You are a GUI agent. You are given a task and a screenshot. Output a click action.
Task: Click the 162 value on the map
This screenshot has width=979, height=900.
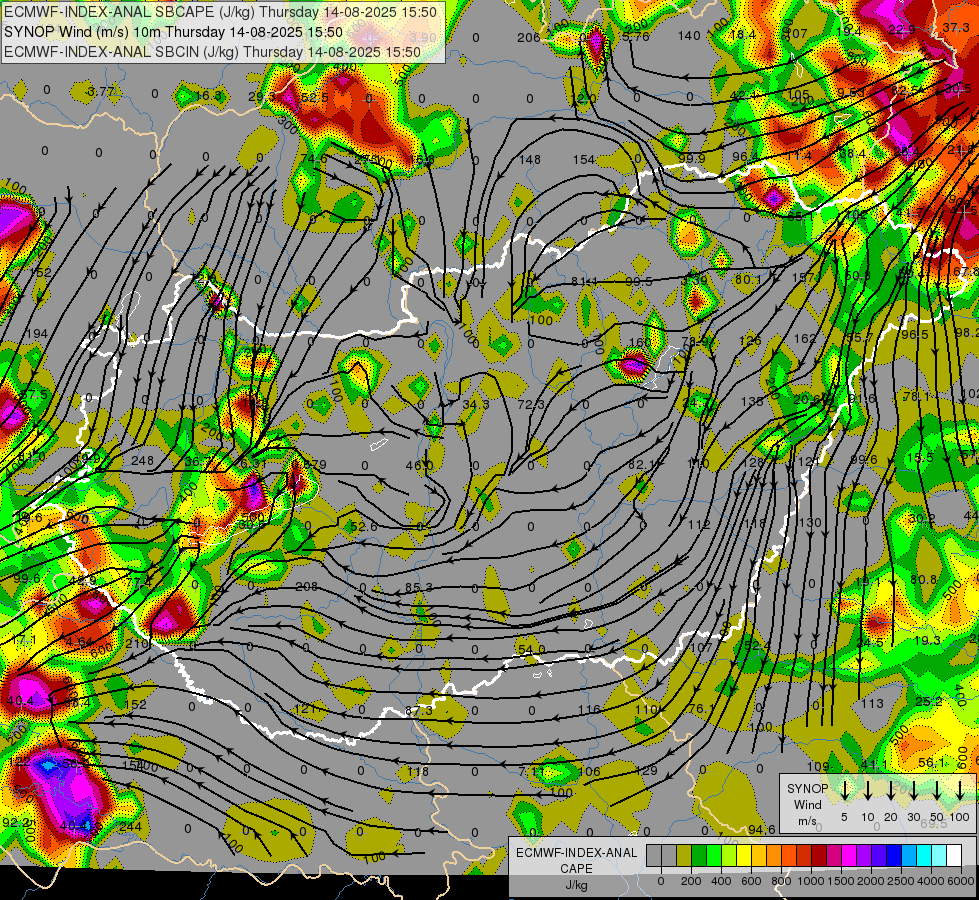(x=805, y=339)
